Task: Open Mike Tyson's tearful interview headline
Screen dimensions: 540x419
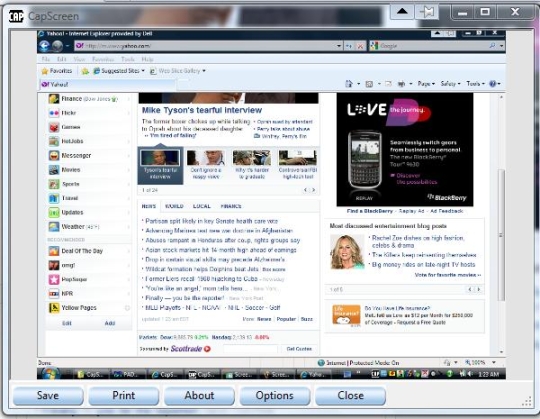Action: tap(202, 110)
